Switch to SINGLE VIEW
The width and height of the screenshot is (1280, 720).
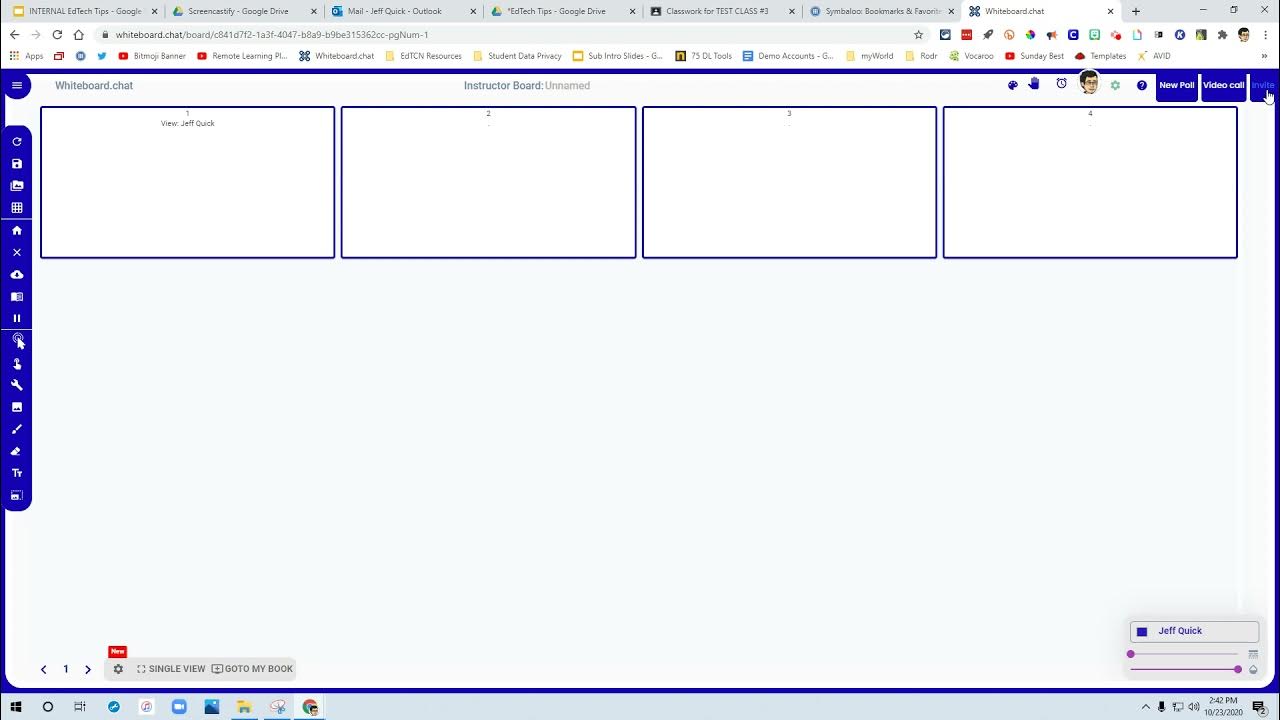[x=171, y=669]
